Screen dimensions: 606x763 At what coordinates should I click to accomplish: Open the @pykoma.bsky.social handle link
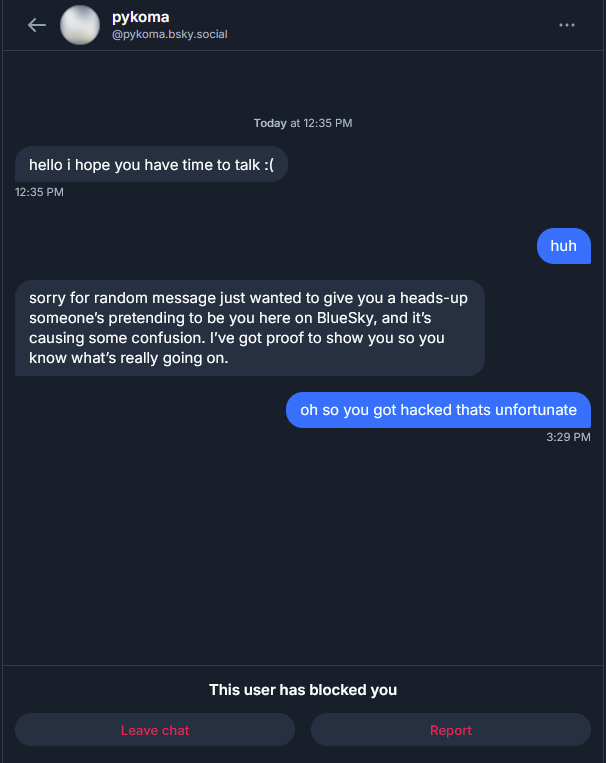(x=170, y=34)
